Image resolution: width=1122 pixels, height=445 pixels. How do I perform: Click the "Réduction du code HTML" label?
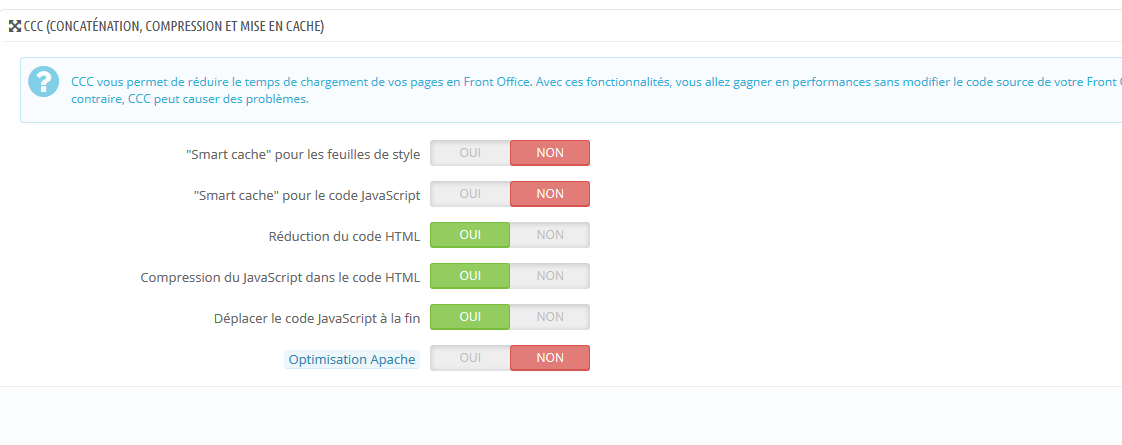pyautogui.click(x=344, y=236)
